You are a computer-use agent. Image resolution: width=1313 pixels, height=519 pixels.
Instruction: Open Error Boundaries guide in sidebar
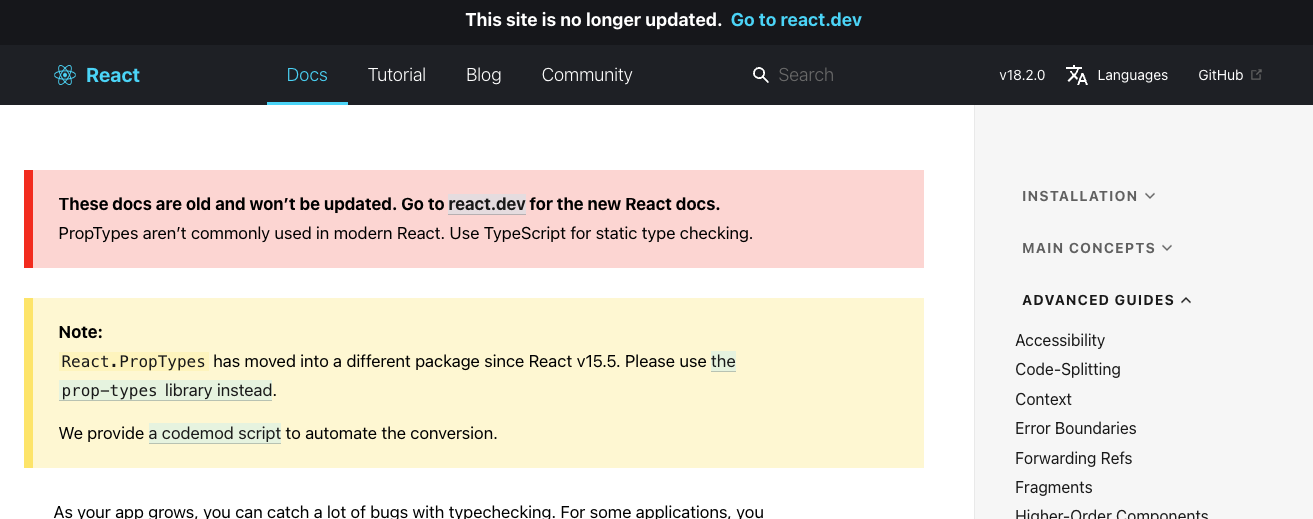click(1076, 428)
